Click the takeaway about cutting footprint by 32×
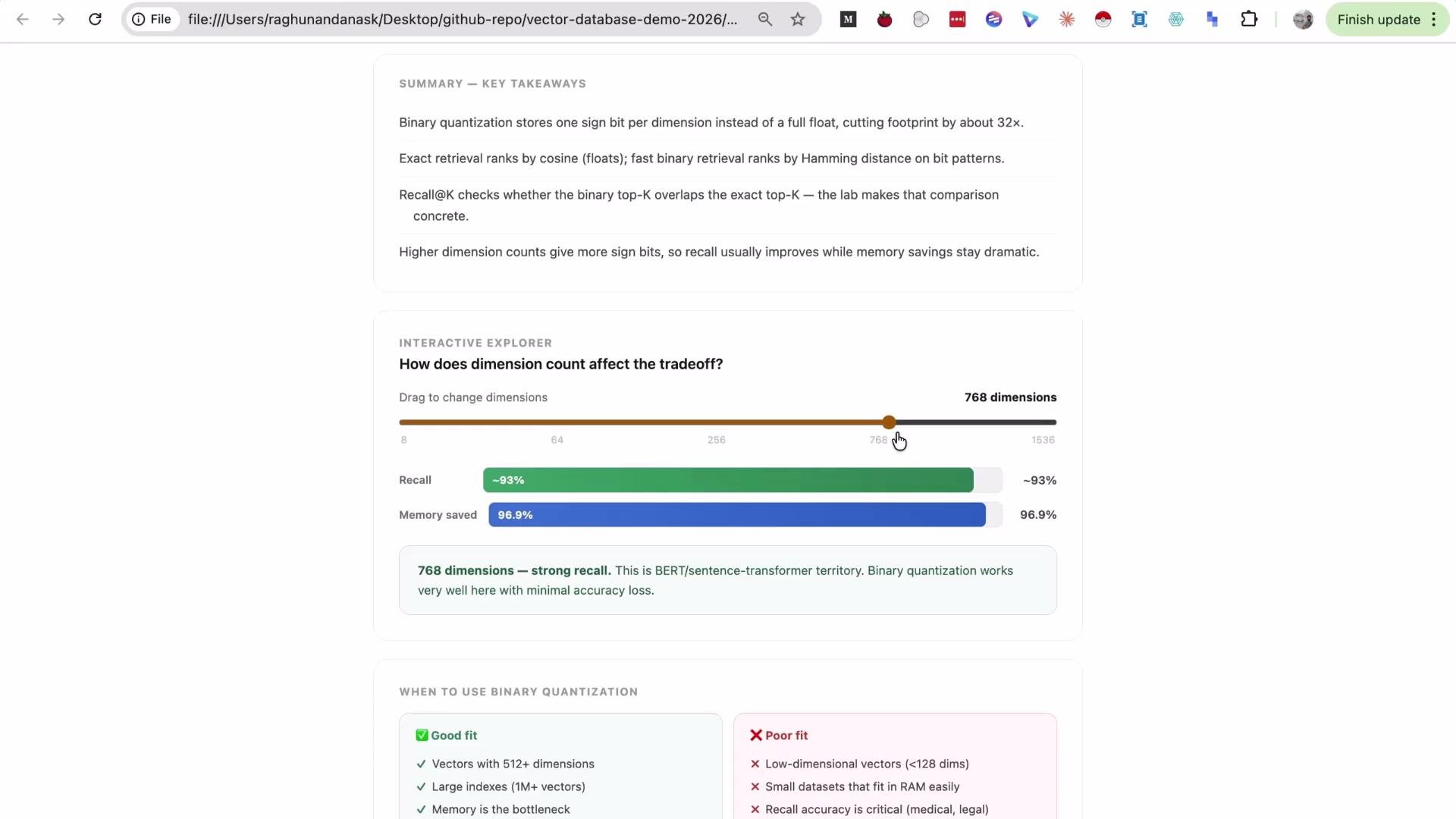 (x=711, y=122)
